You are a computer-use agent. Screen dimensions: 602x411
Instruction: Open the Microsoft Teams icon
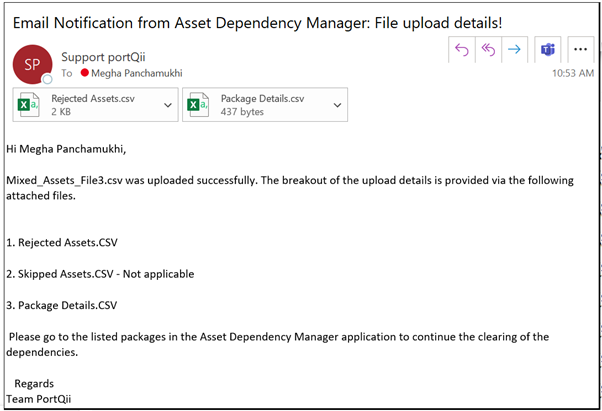click(x=548, y=49)
